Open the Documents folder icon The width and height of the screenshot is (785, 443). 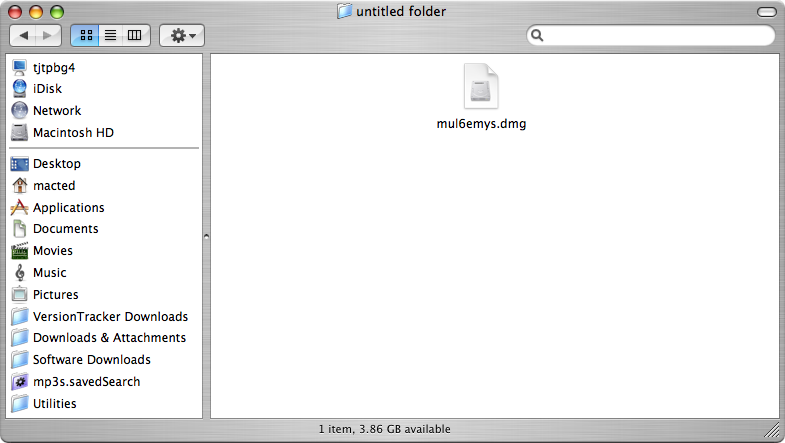tap(19, 229)
